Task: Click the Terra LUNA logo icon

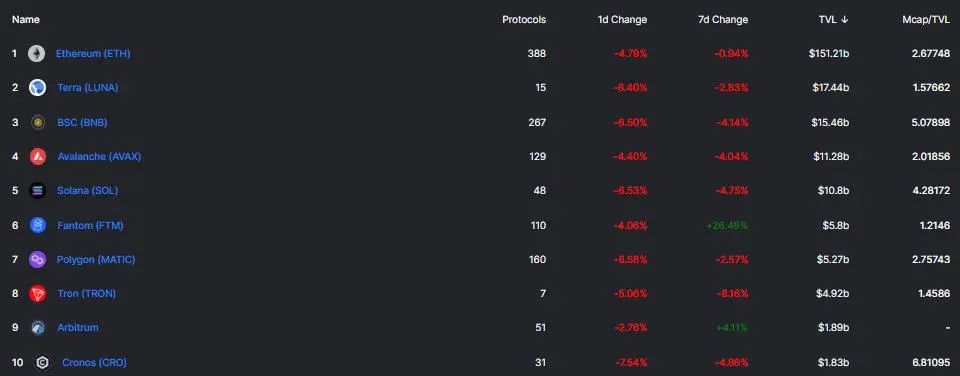Action: 37,88
